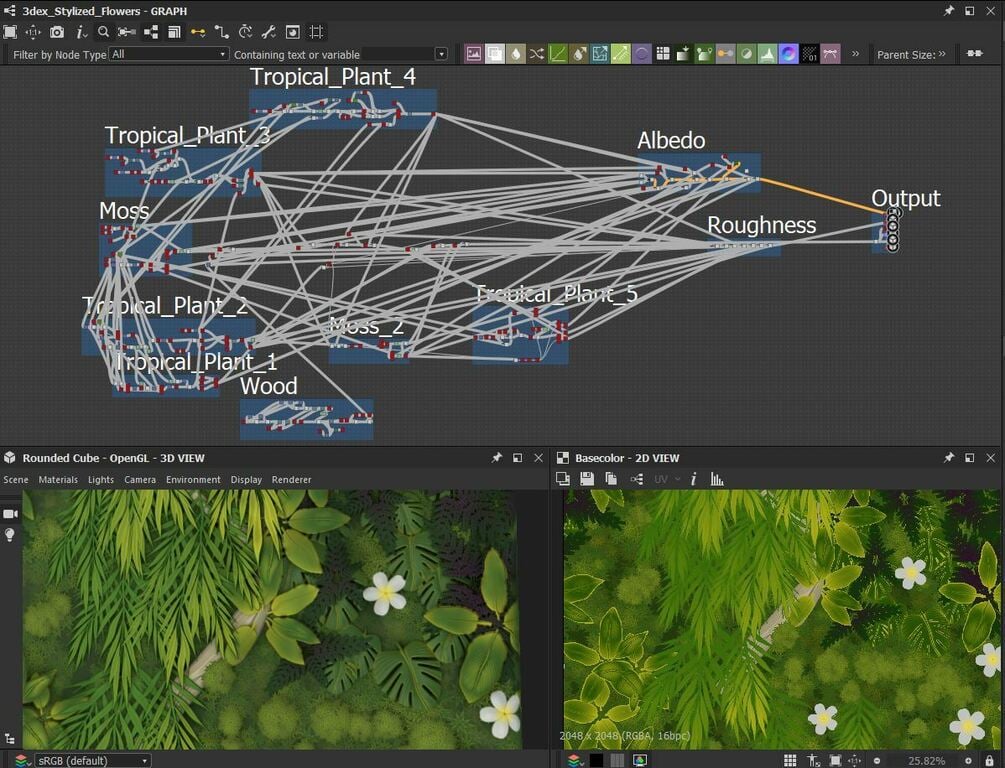This screenshot has height=768, width=1005.
Task: Add a Levels node from the toolbar
Action: coord(767,54)
